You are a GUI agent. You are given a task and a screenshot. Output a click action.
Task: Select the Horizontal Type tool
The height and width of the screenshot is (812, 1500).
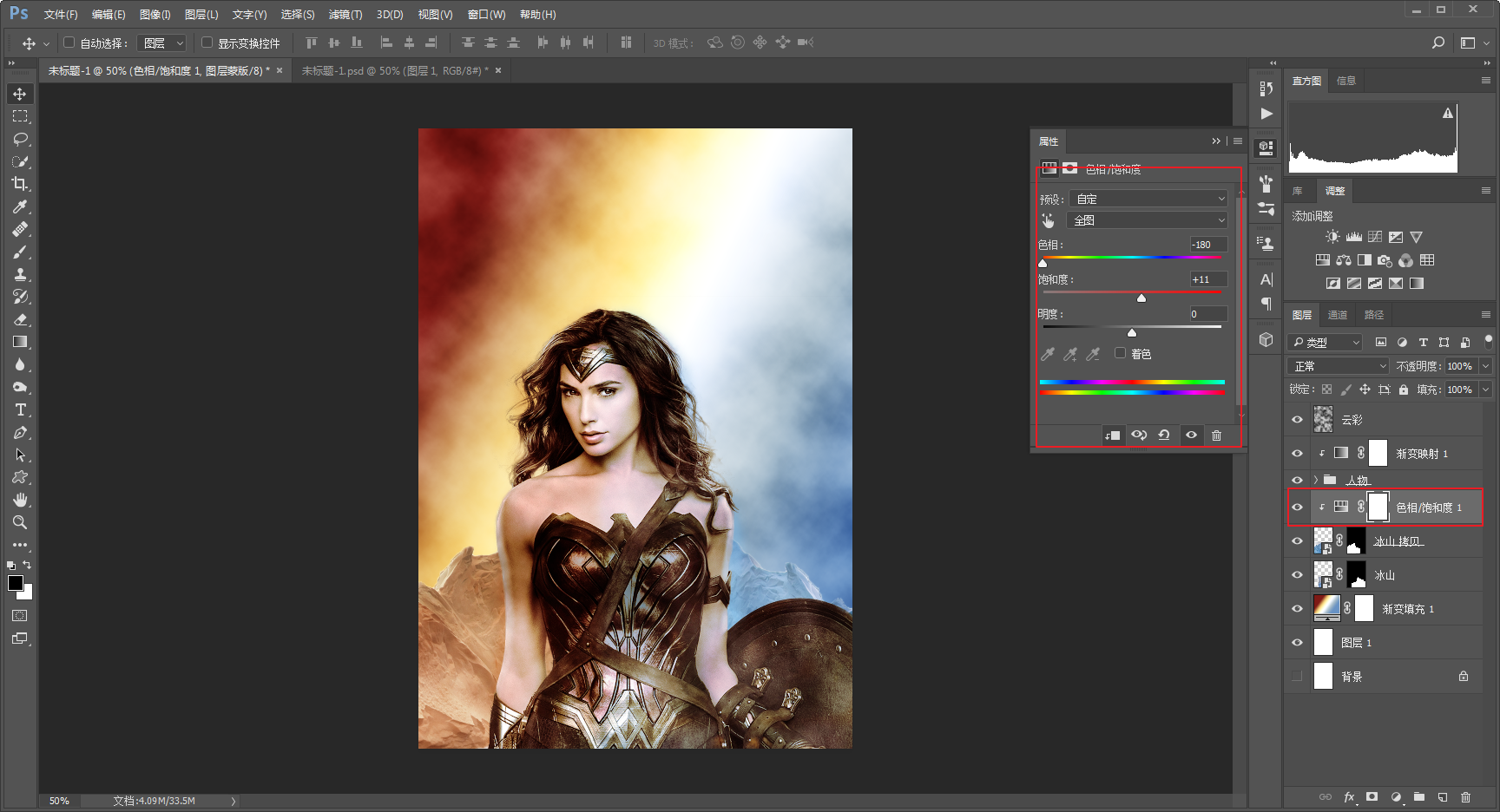click(x=20, y=409)
